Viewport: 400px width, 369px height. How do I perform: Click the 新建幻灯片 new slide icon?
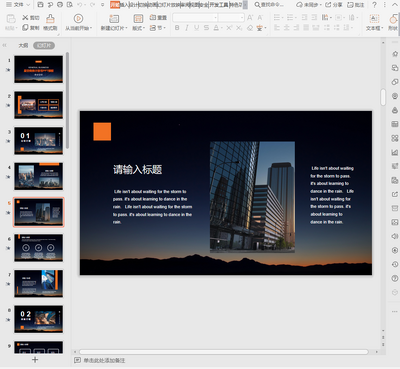(x=114, y=19)
